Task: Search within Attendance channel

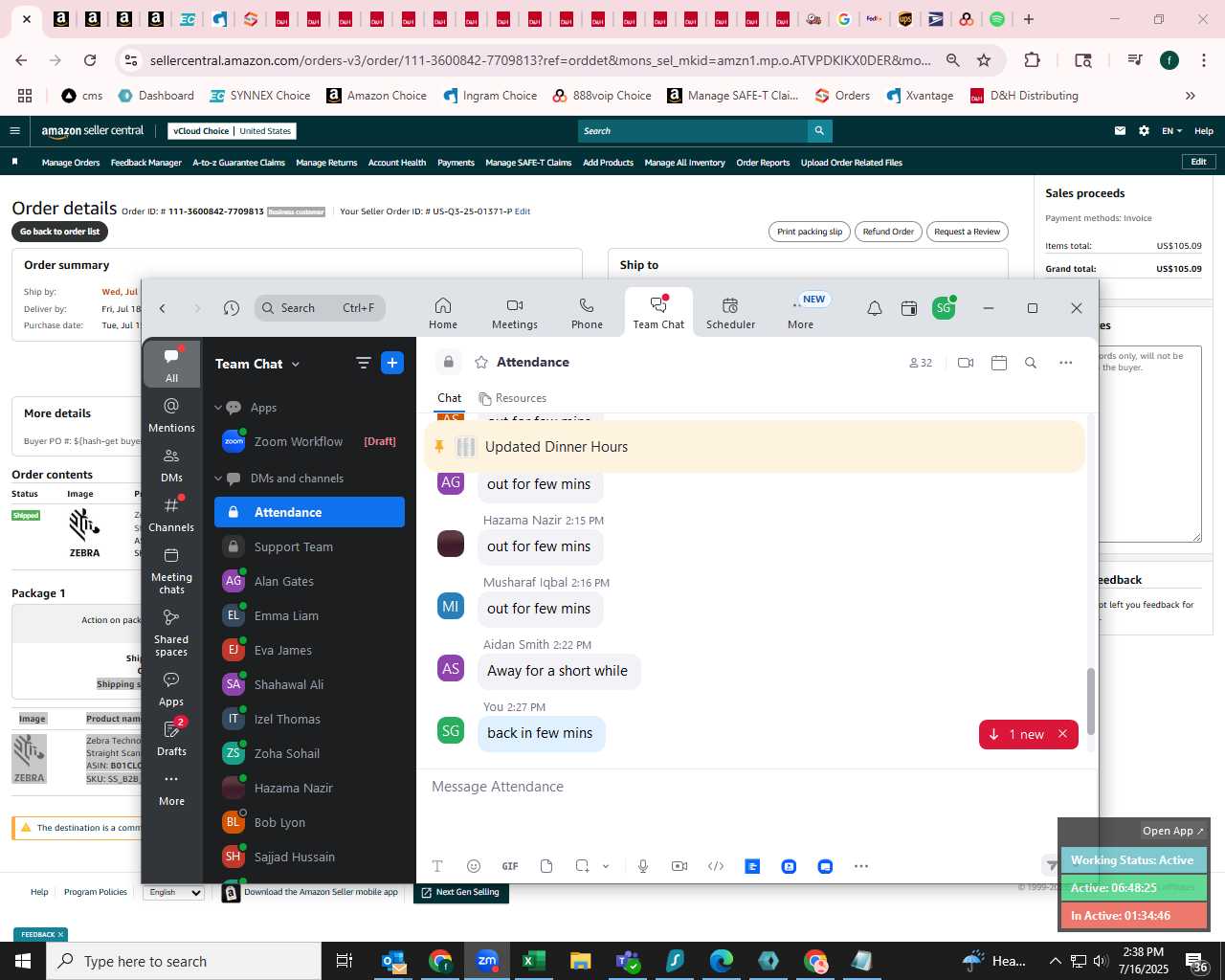Action: (x=1031, y=363)
